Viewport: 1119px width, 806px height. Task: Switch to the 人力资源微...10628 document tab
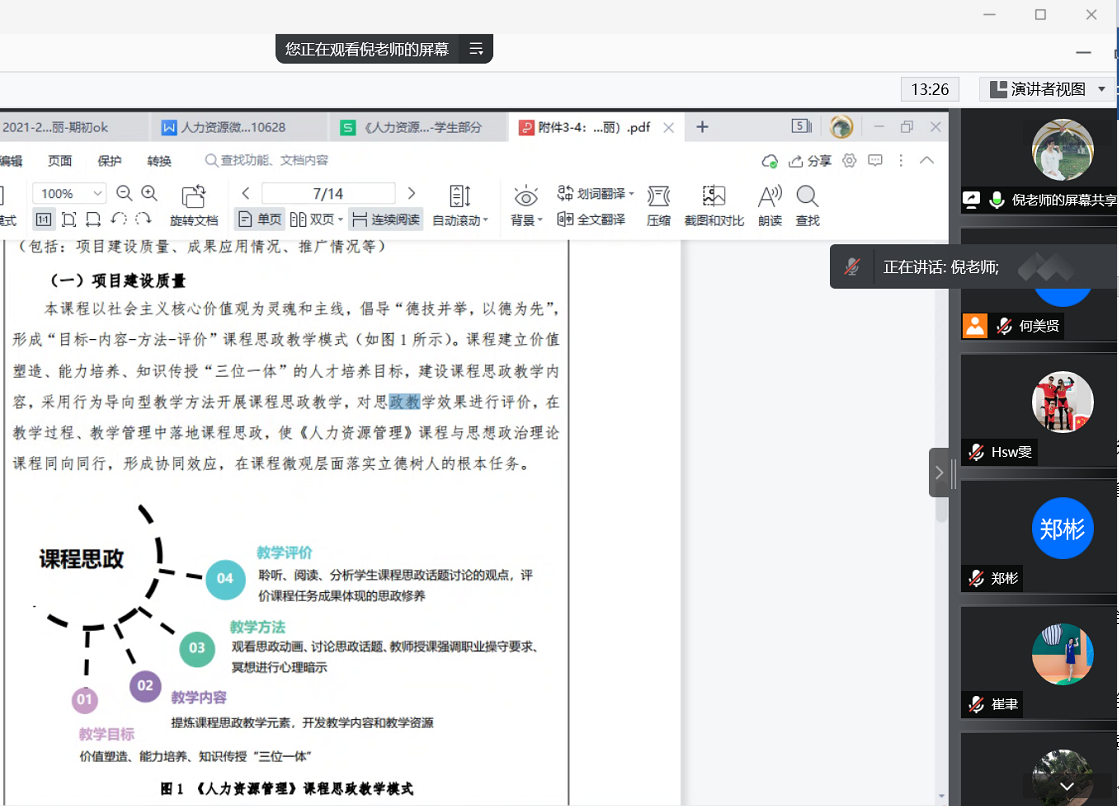(233, 127)
